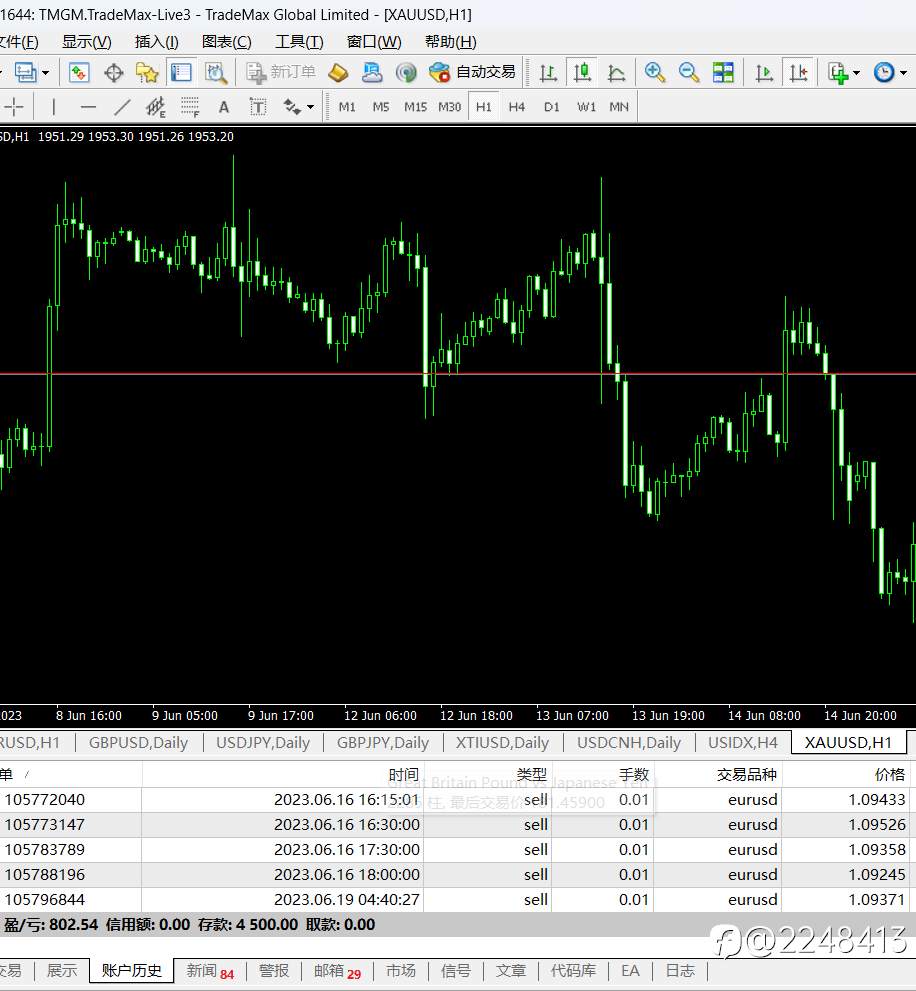The height and width of the screenshot is (991, 916).
Task: Open the Data Window crosshair-circle icon
Action: click(114, 73)
